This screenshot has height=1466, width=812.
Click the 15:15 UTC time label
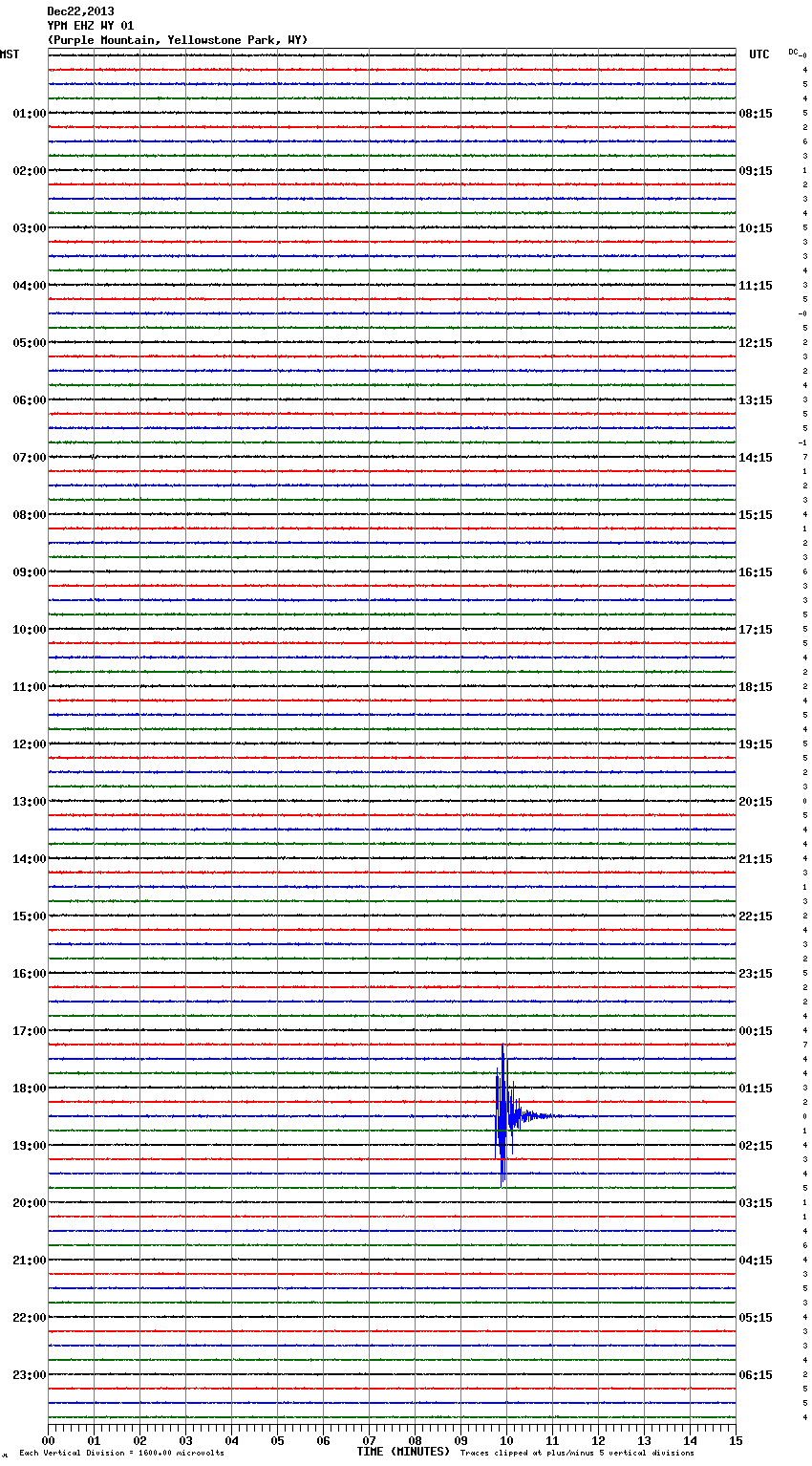coord(756,515)
